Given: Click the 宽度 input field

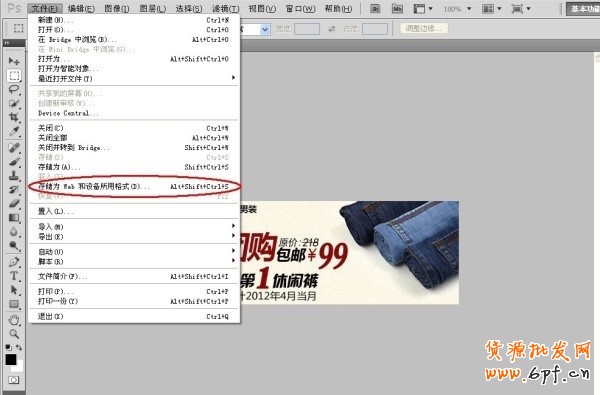Looking at the screenshot, I should pyautogui.click(x=307, y=29).
